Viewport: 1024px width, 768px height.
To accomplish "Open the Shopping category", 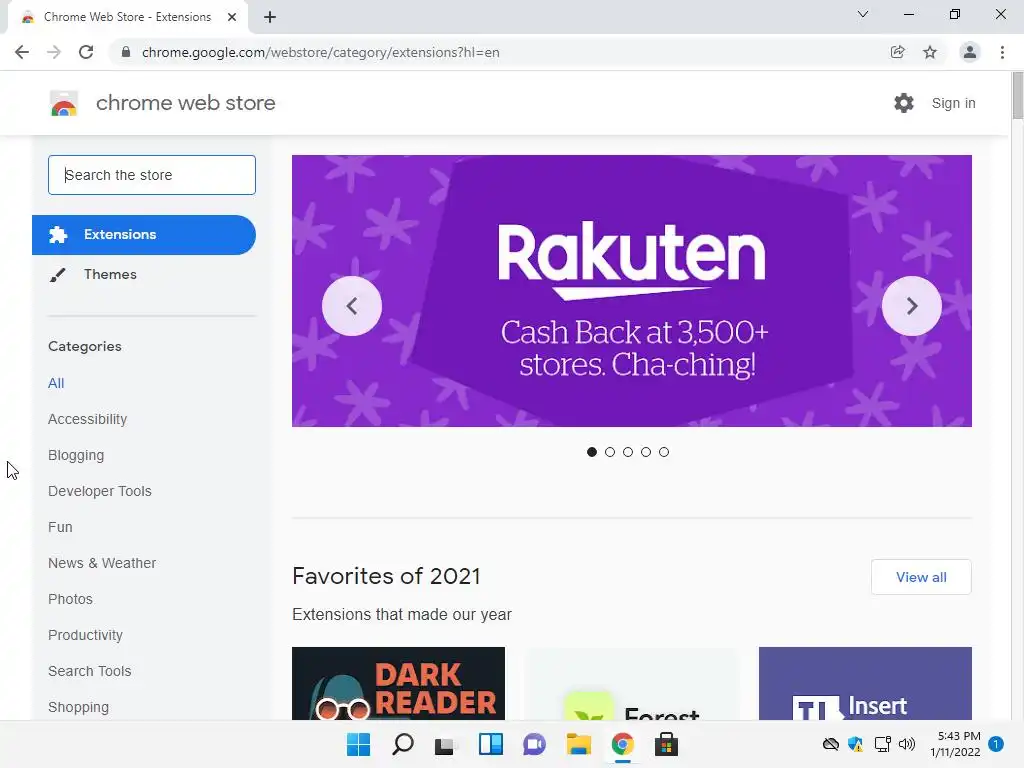I will click(x=78, y=707).
